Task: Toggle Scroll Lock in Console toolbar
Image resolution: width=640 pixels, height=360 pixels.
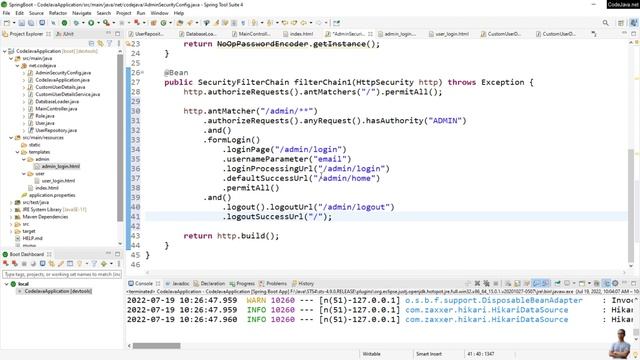Action: [x=517, y=283]
